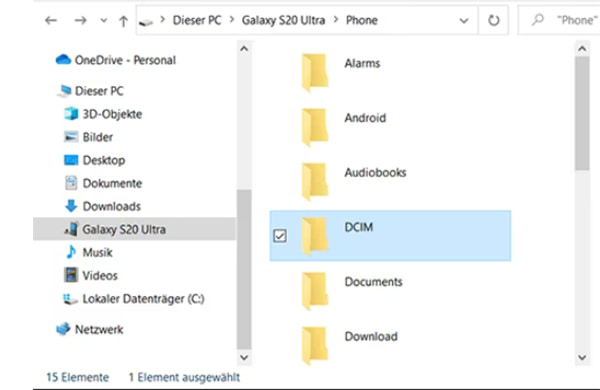The width and height of the screenshot is (600, 390).
Task: Click the Lokaler Datenträger drive icon
Action: coord(70,299)
